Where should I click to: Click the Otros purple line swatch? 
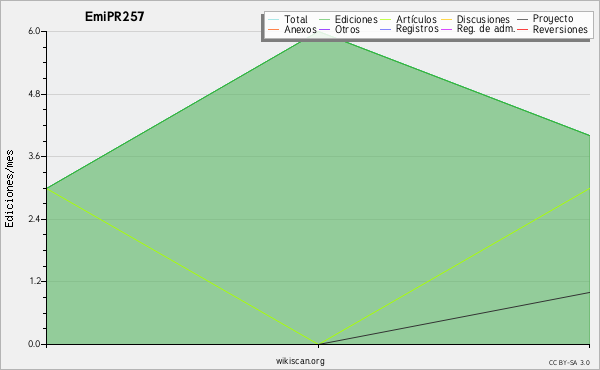coord(324,29)
